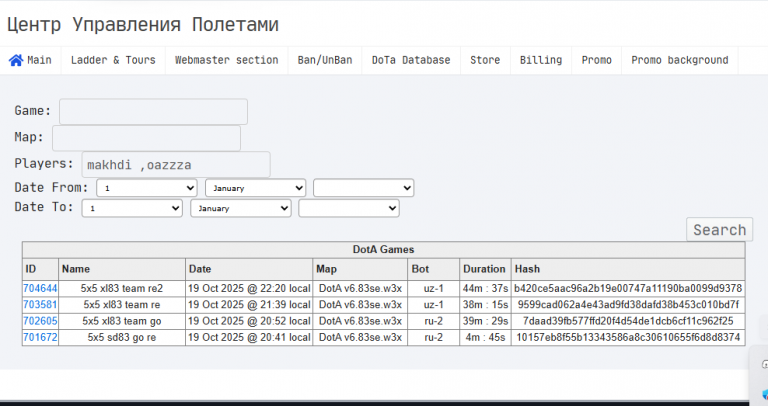Viewport: 768px width, 406px height.
Task: Open the Promo menu item
Action: click(x=597, y=60)
